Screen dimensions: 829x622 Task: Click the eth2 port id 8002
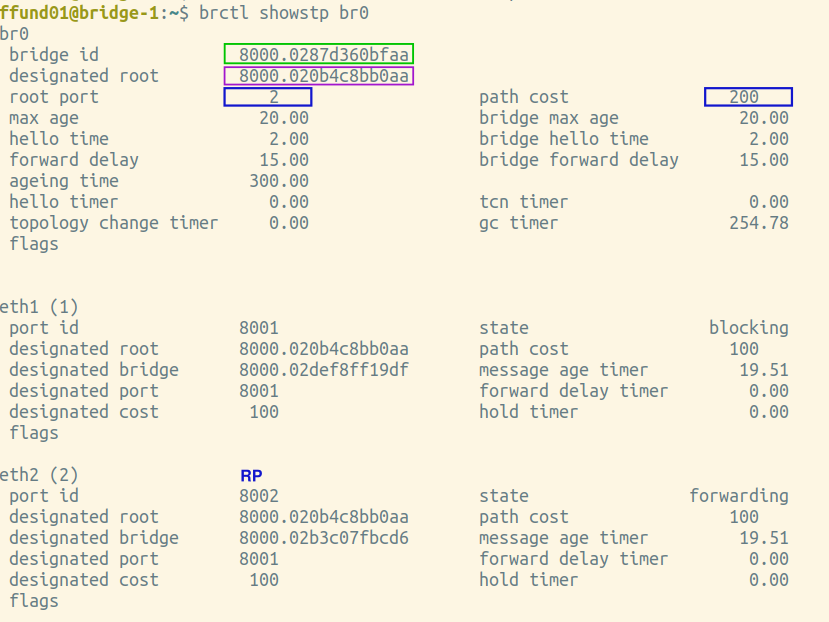click(259, 496)
